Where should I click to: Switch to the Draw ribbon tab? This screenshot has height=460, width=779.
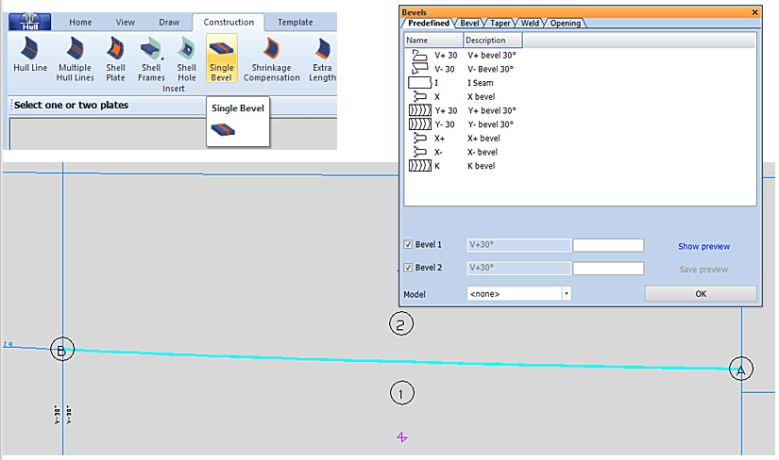point(169,22)
